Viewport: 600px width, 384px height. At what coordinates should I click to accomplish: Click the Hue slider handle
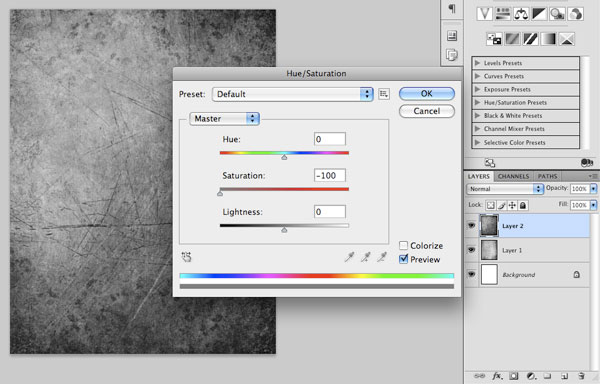284,157
